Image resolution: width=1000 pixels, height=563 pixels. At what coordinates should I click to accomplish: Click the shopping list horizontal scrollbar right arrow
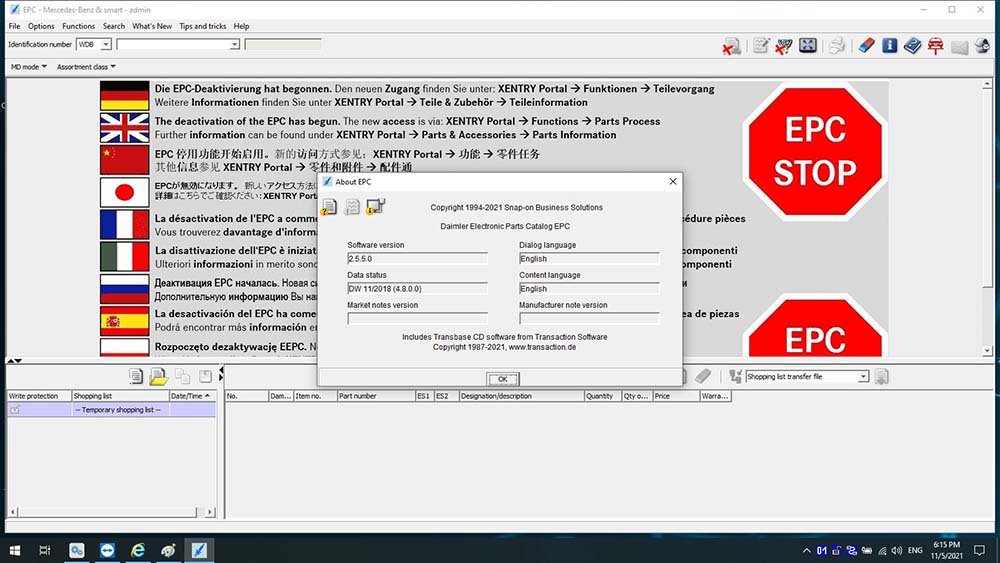point(210,511)
